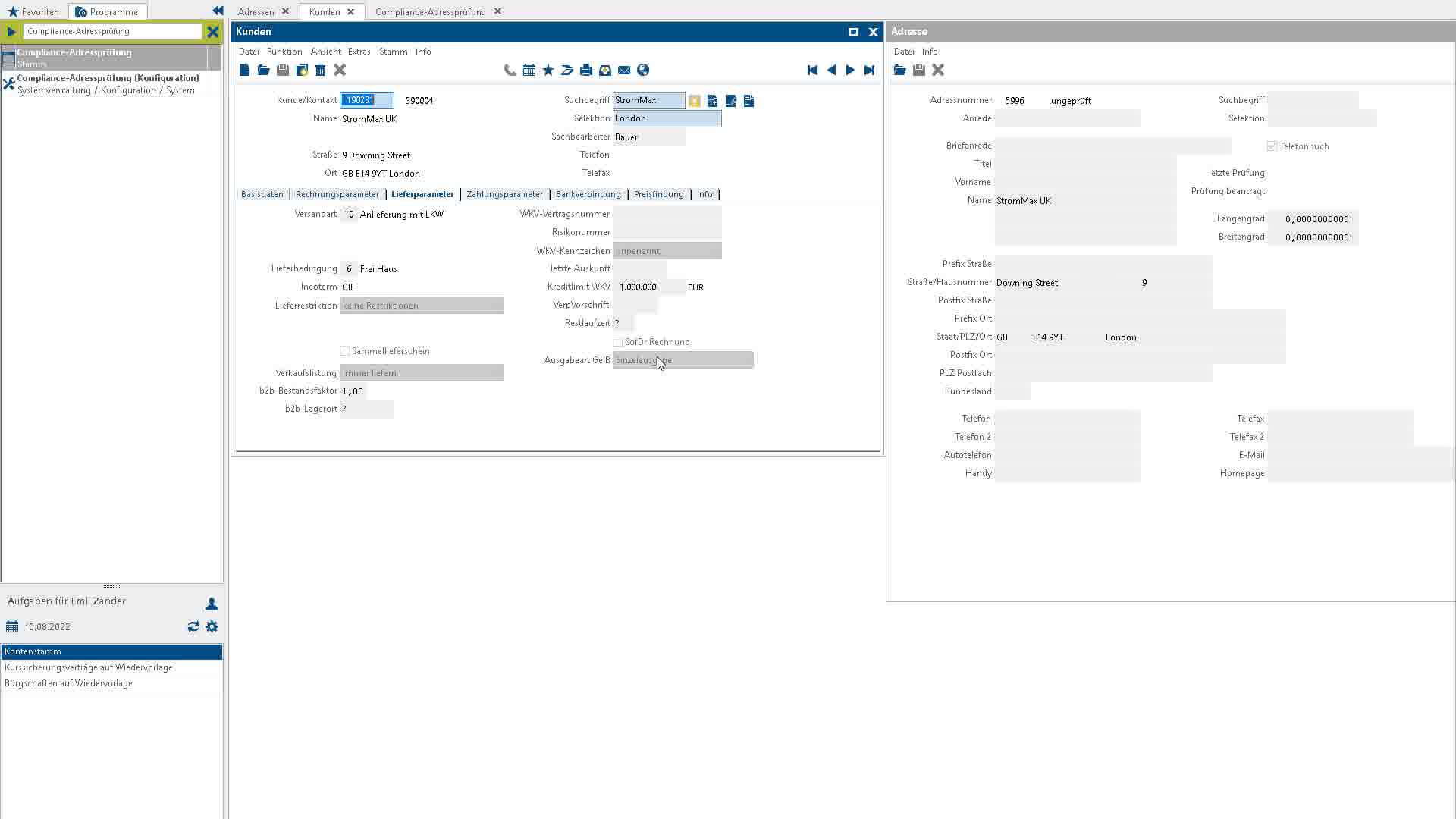Switch to the Basisdaten tab
This screenshot has width=1456, height=819.
(x=262, y=194)
